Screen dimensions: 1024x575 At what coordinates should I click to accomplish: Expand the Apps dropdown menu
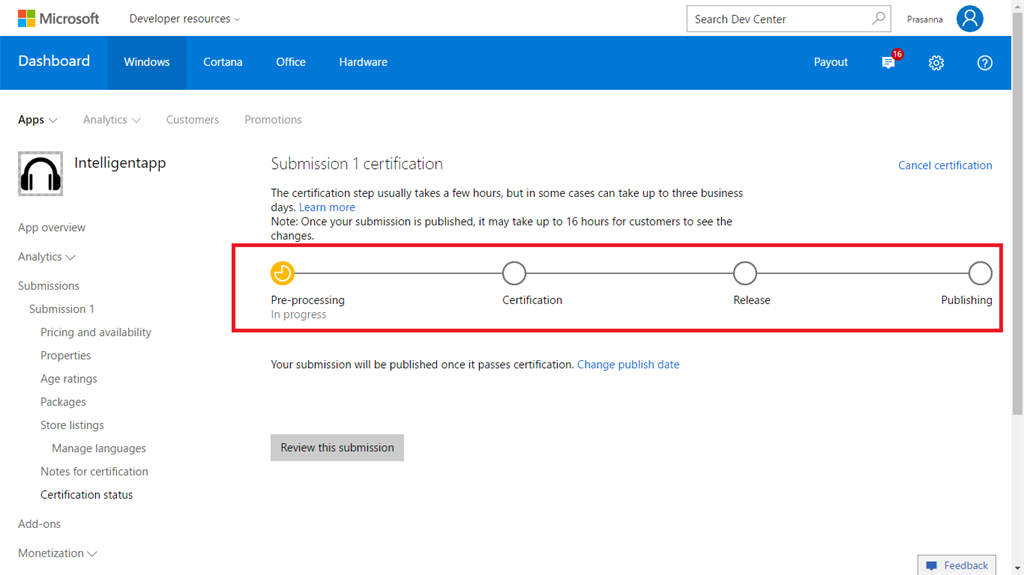(x=37, y=120)
